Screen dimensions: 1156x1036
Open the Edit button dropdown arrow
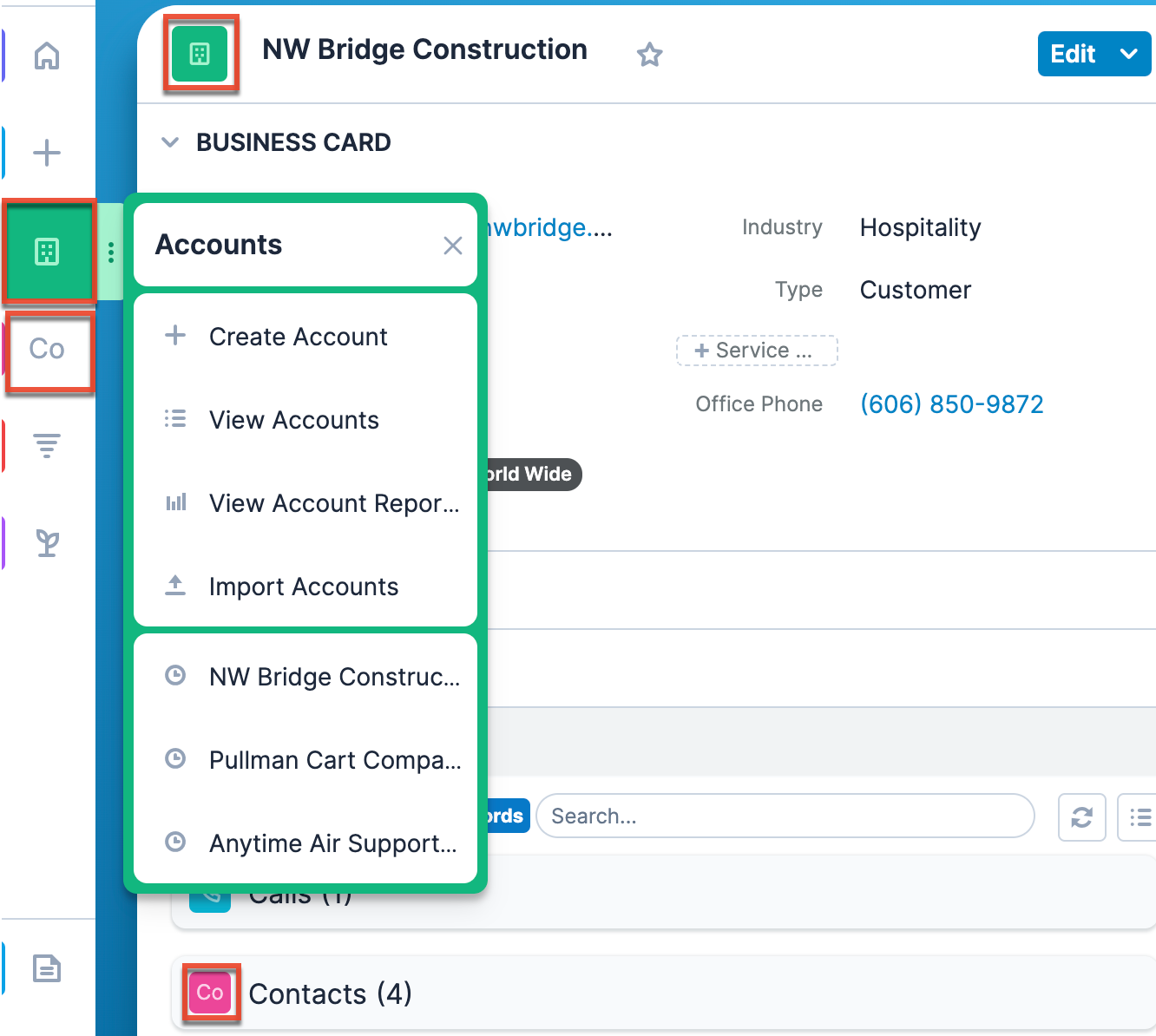[x=1128, y=54]
